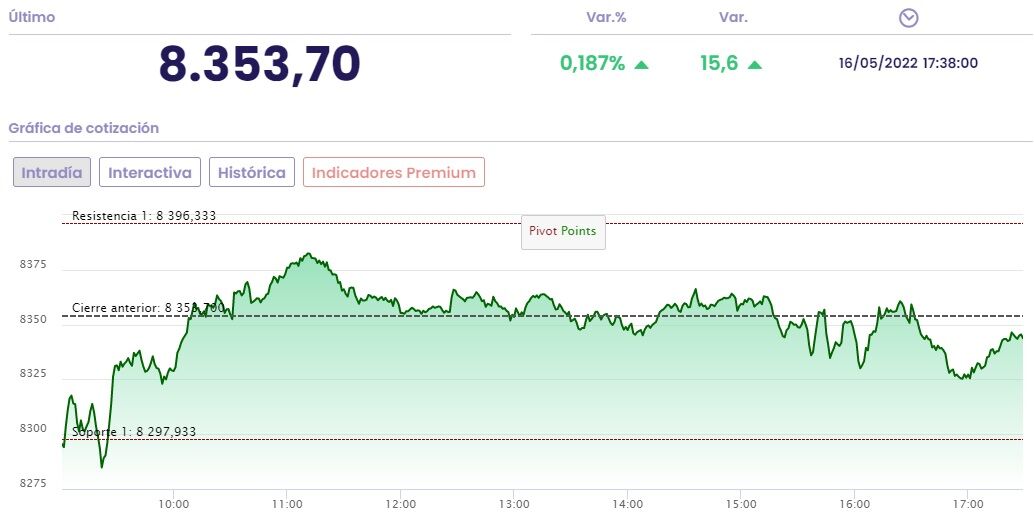The height and width of the screenshot is (525, 1034).
Task: Click the 0,187% percentage change value
Action: point(592,64)
